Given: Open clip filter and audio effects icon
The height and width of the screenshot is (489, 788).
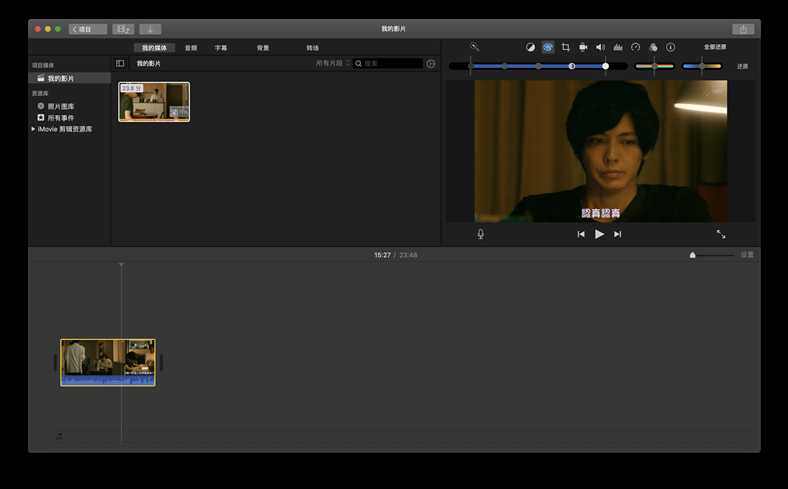Looking at the screenshot, I should pyautogui.click(x=653, y=47).
